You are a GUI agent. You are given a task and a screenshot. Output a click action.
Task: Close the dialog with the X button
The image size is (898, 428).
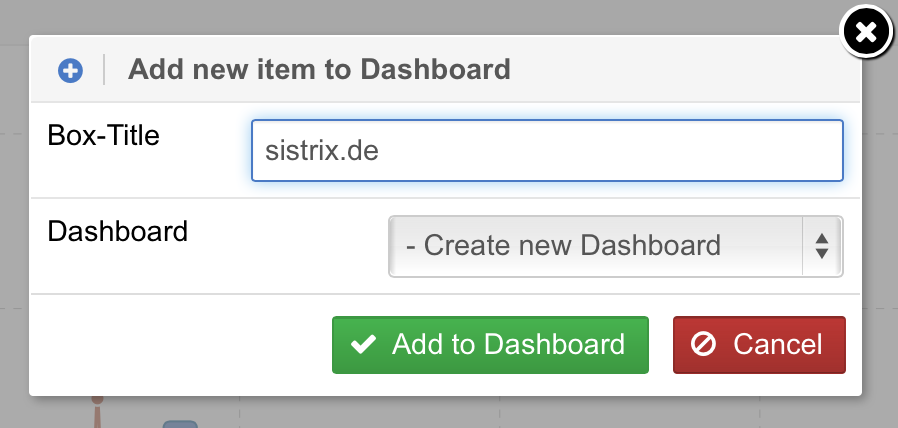click(x=866, y=33)
